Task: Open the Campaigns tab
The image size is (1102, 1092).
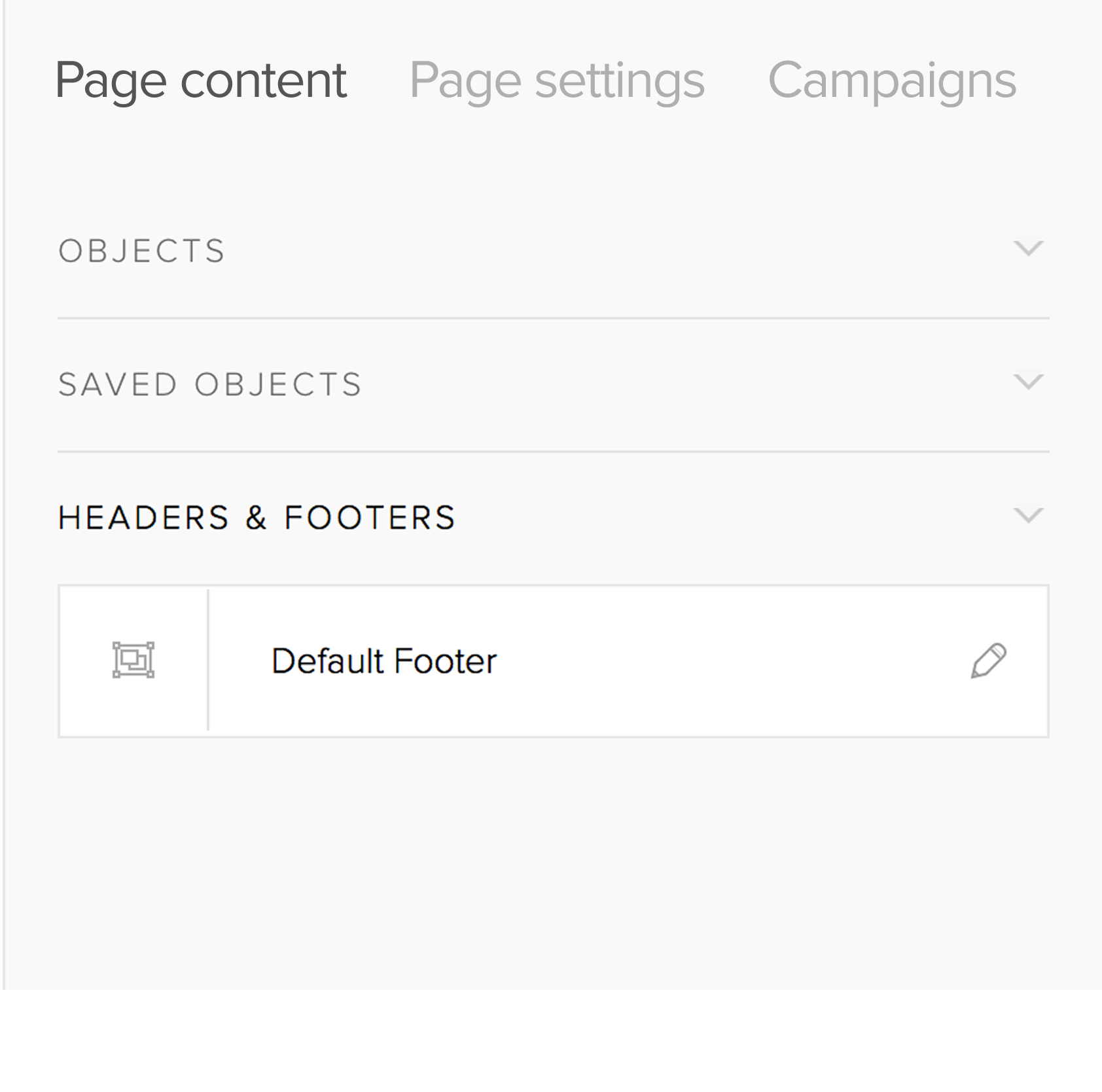Action: pos(891,81)
